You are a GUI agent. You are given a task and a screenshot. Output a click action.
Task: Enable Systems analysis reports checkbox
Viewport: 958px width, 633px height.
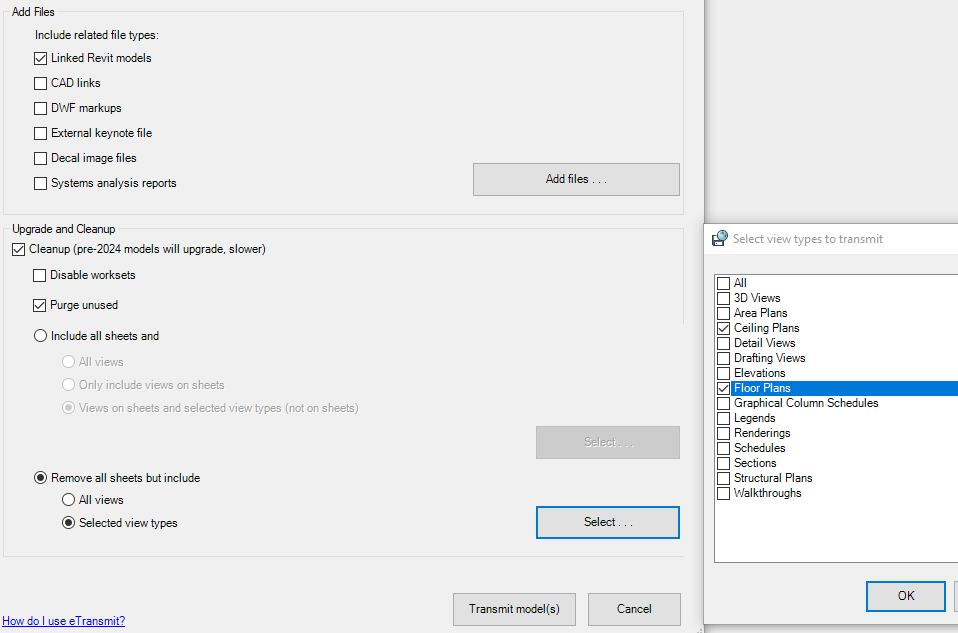[40, 184]
